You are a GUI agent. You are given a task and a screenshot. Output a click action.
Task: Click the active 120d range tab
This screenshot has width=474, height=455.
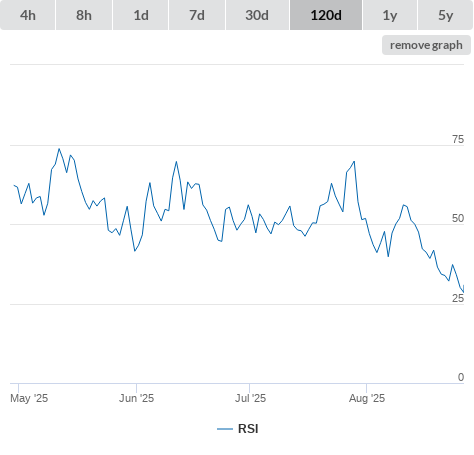click(326, 15)
